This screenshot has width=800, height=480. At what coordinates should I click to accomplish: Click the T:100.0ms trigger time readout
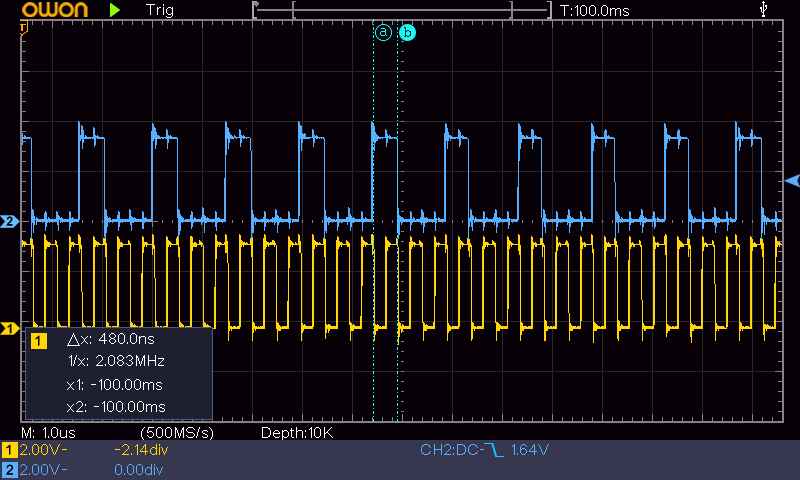point(596,9)
